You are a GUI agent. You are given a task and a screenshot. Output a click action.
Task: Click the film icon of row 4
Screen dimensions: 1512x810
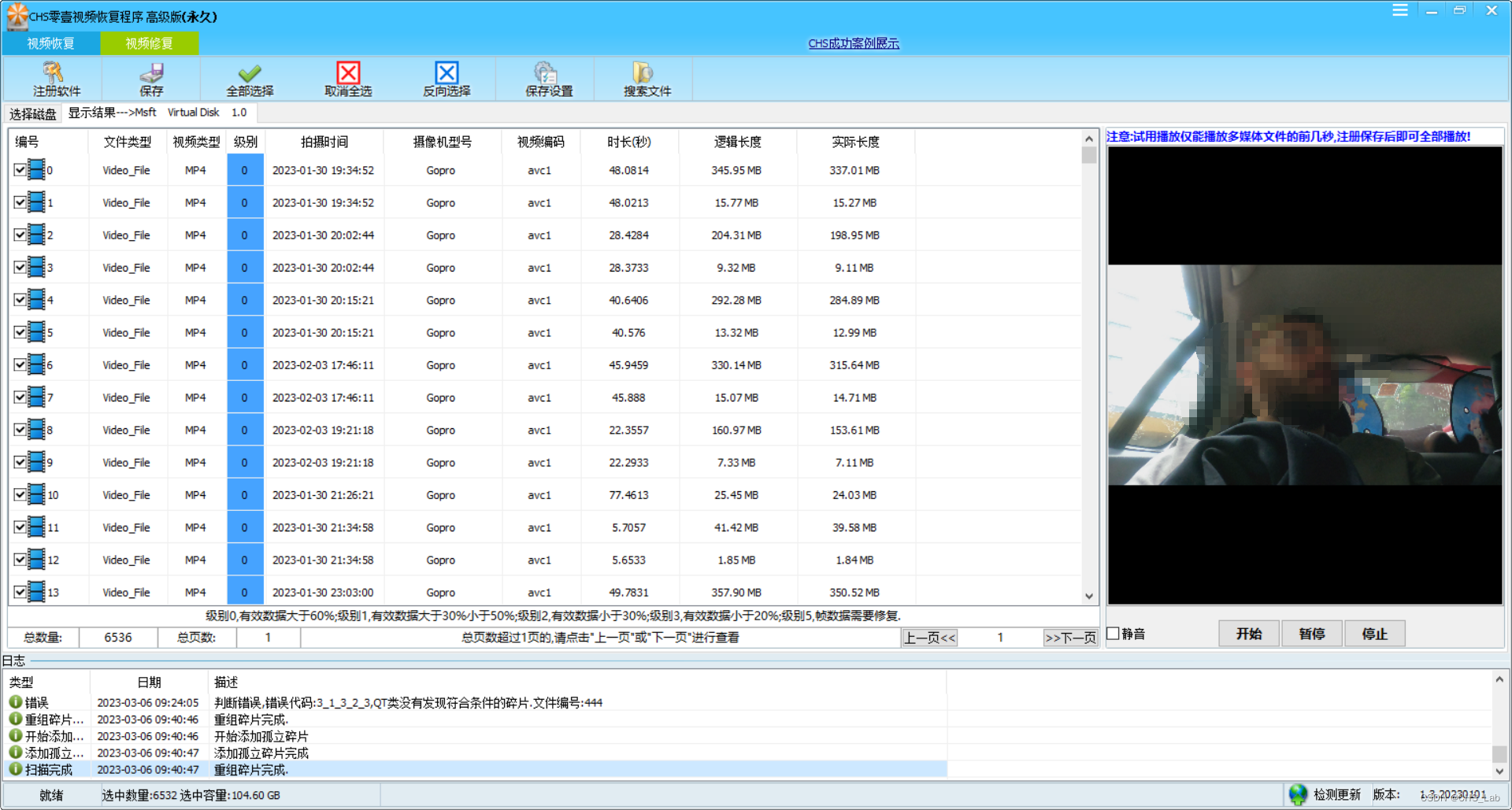35,300
